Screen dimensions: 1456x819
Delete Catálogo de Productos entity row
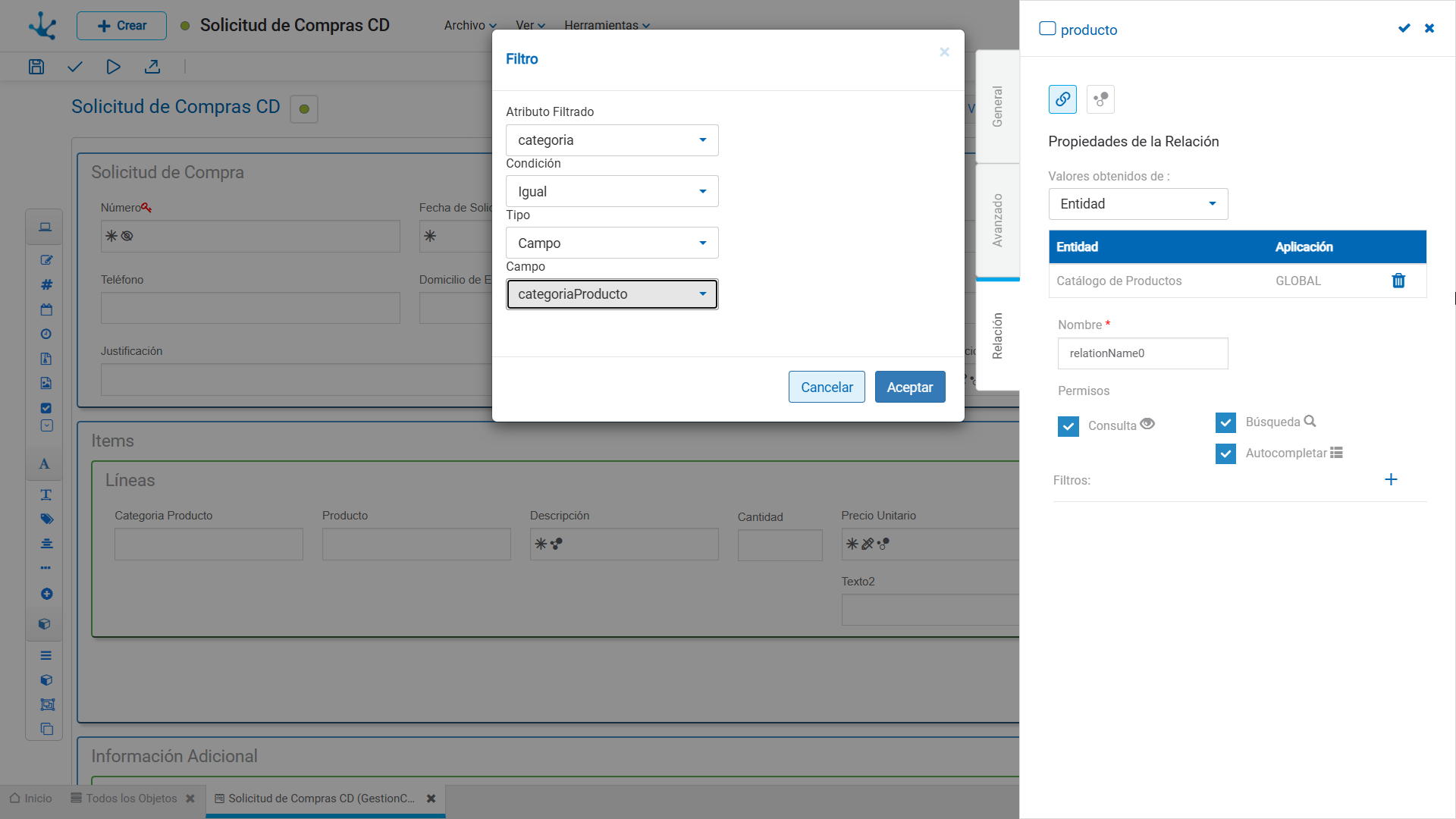point(1398,281)
